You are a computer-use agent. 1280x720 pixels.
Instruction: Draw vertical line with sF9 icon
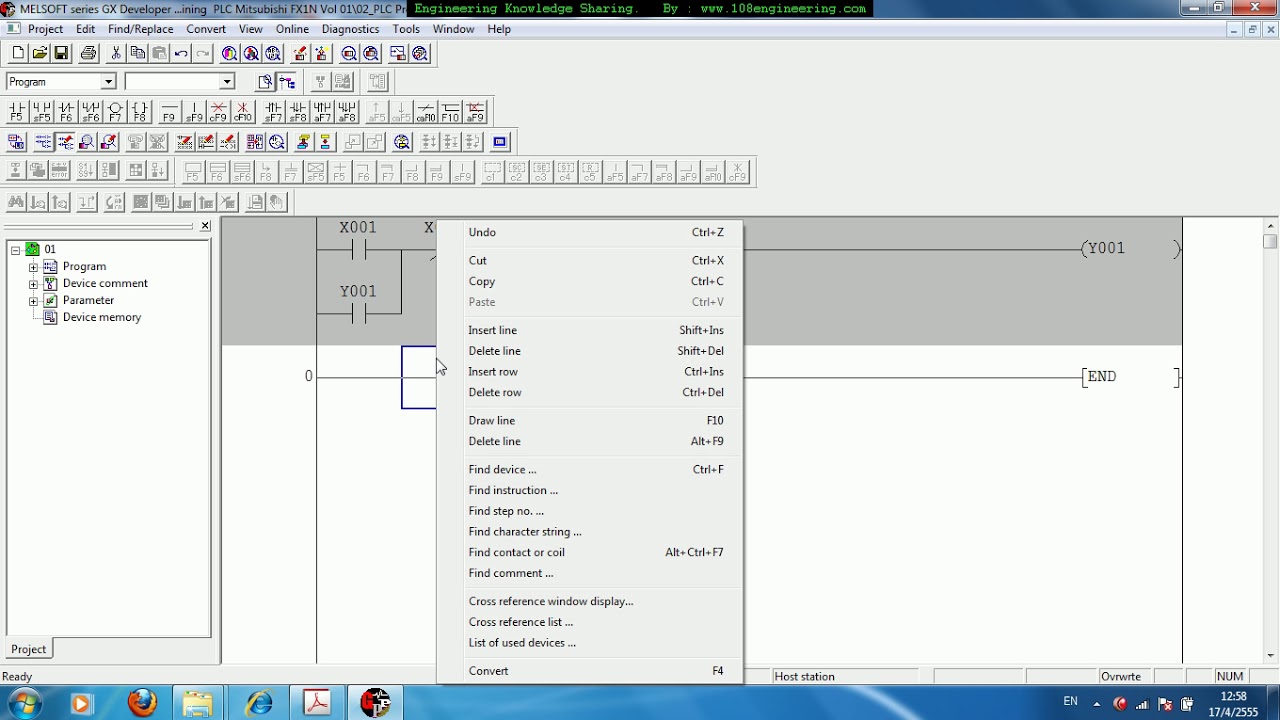(194, 111)
